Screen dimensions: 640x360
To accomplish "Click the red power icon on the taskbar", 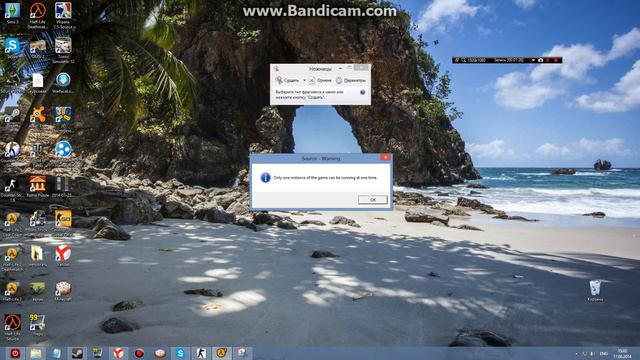I will (15, 353).
